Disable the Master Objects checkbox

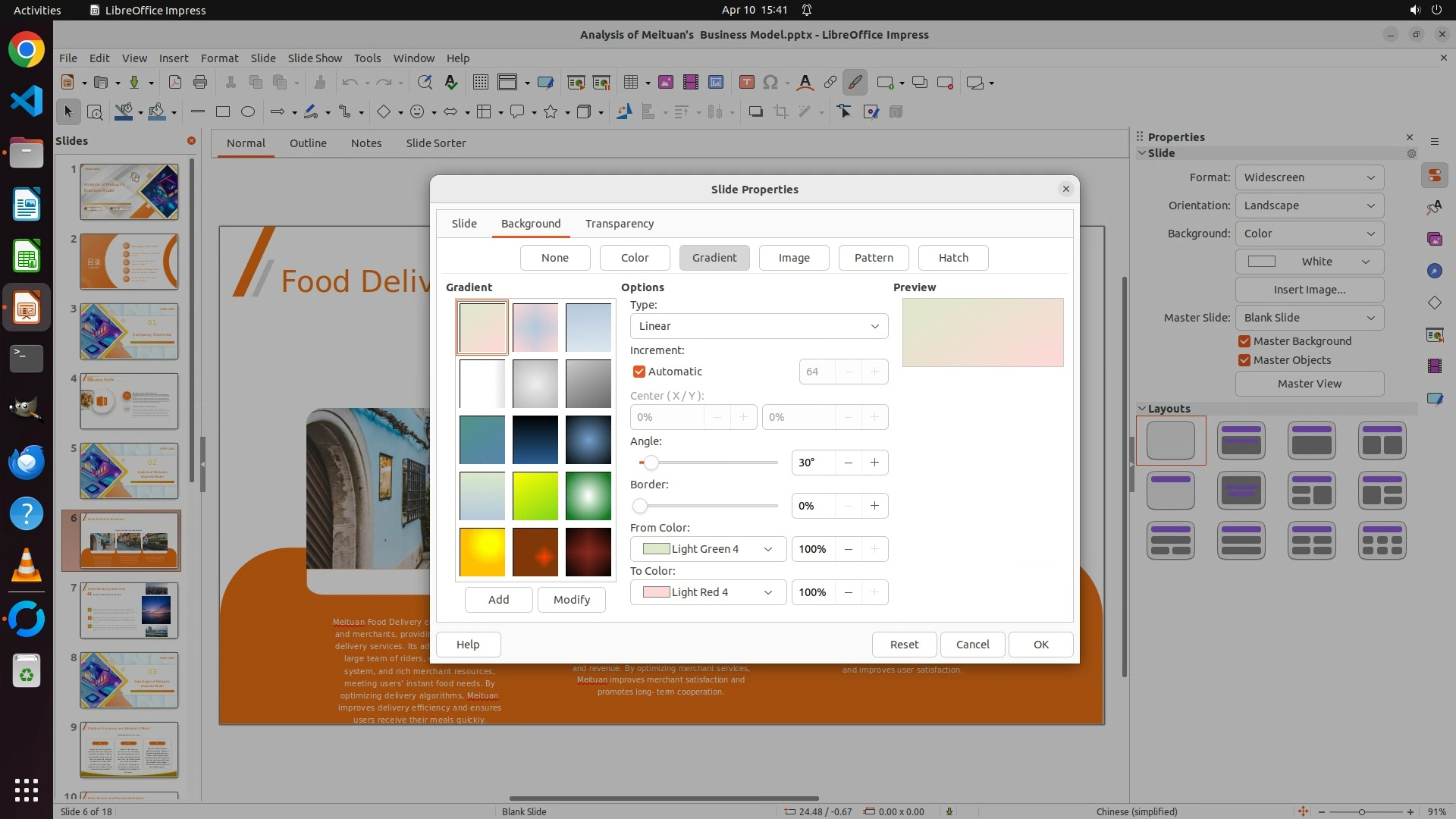[1244, 360]
